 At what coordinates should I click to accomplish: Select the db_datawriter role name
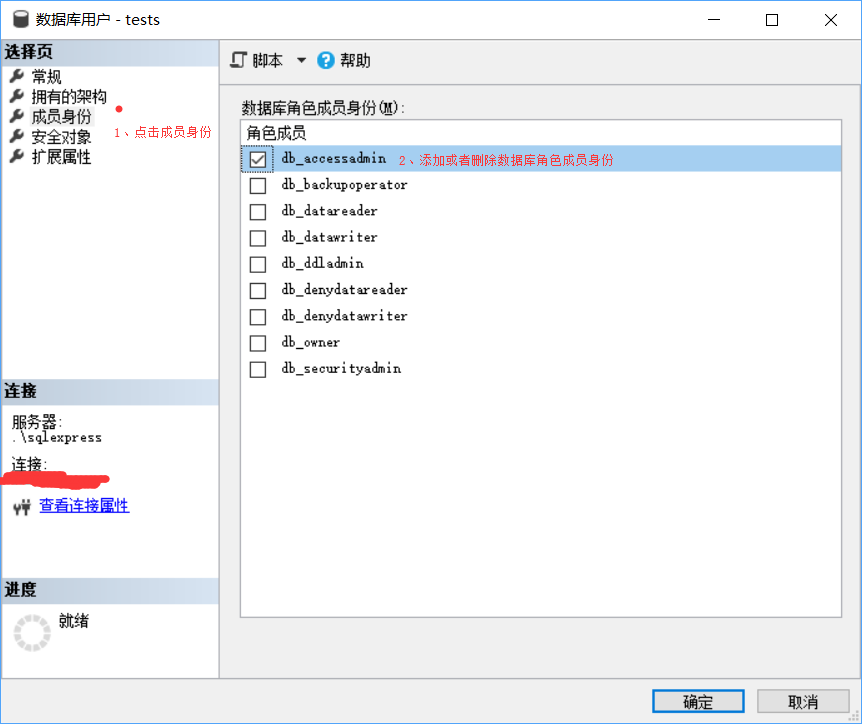(329, 237)
